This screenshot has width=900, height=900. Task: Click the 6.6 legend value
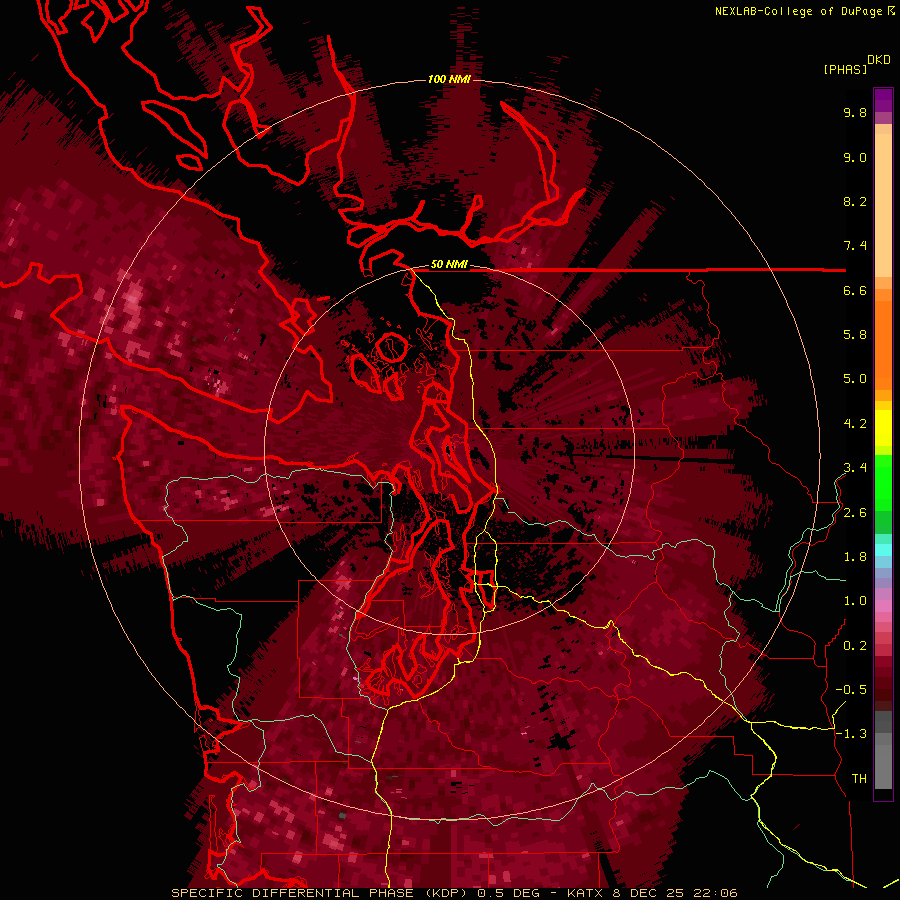[855, 290]
